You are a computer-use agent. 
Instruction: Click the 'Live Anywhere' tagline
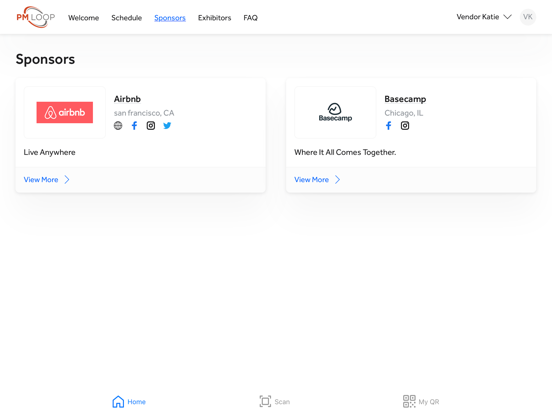[x=49, y=152]
